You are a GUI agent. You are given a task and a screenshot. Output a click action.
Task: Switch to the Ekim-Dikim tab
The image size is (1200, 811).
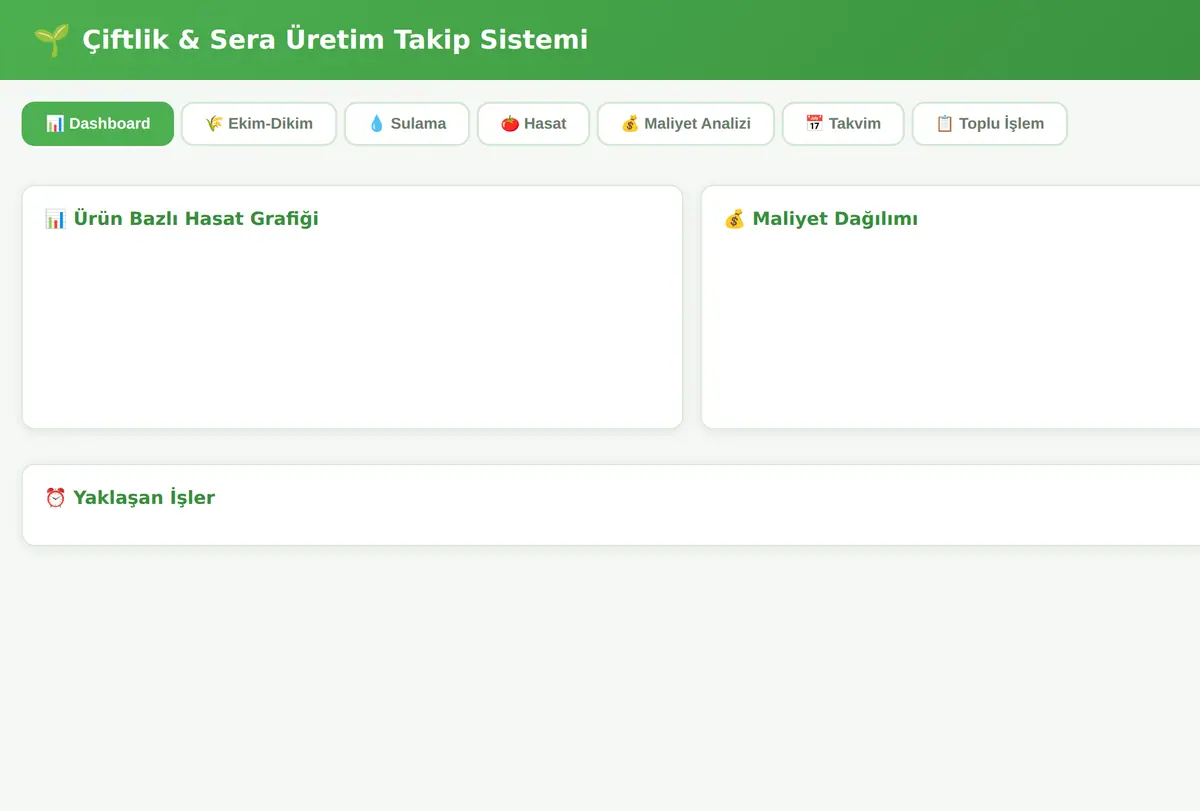point(259,124)
